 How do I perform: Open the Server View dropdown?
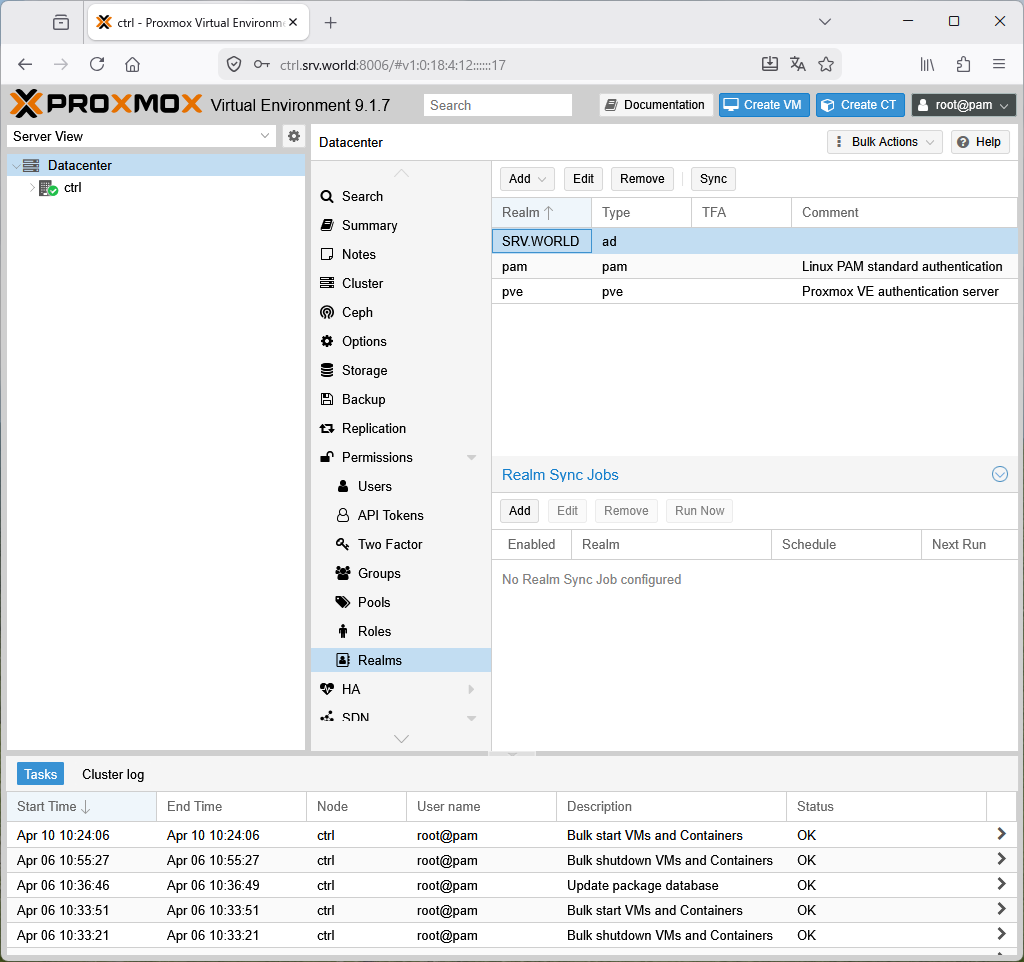click(264, 136)
